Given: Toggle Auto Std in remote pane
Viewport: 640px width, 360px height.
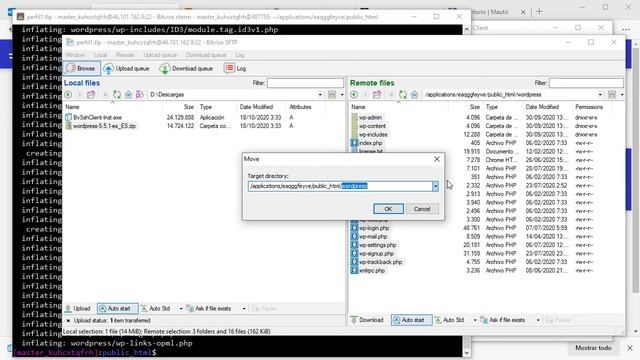Looking at the screenshot, I should [449, 320].
